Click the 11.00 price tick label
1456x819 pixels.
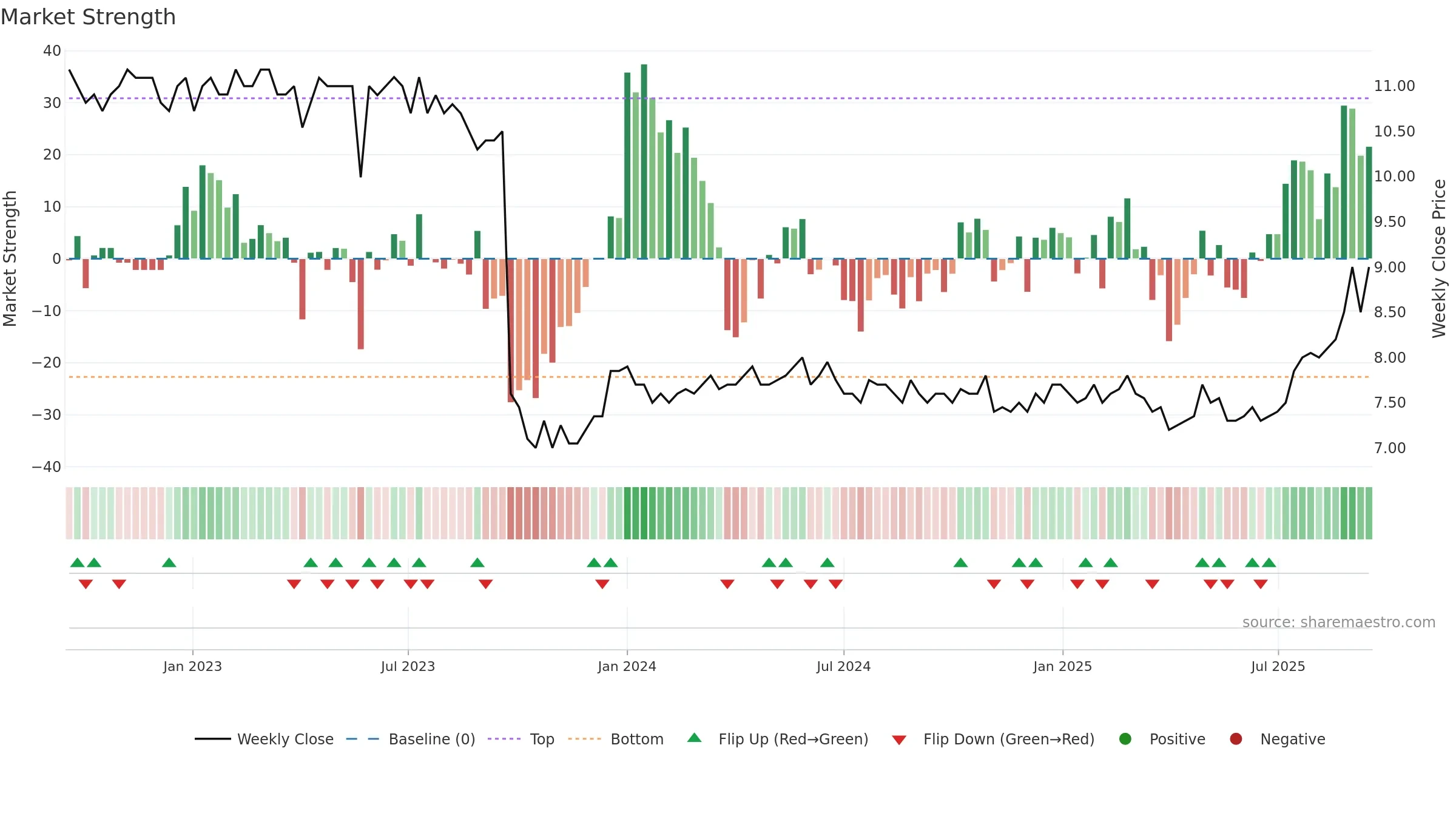[1394, 86]
